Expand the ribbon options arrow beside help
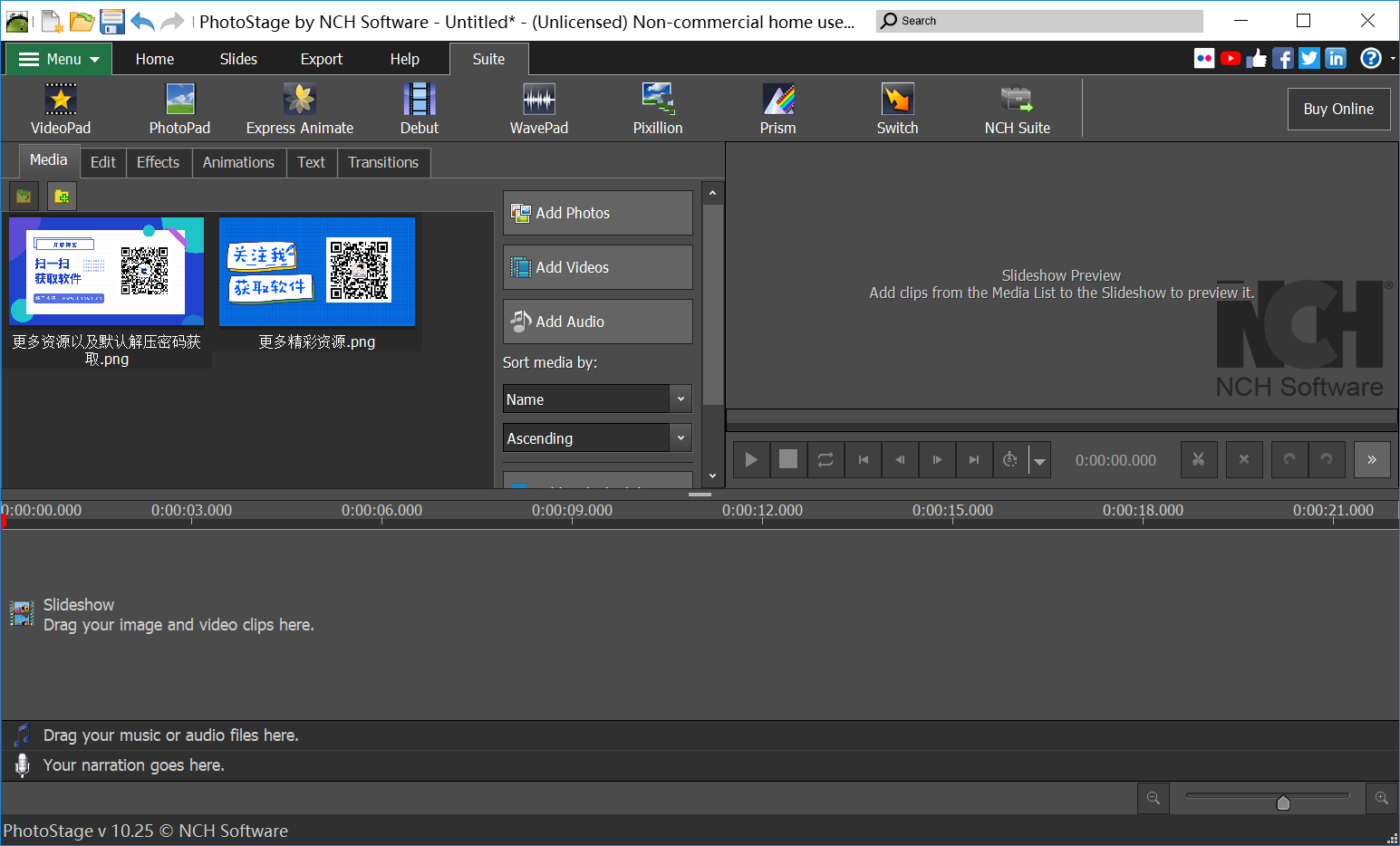 click(x=1393, y=59)
